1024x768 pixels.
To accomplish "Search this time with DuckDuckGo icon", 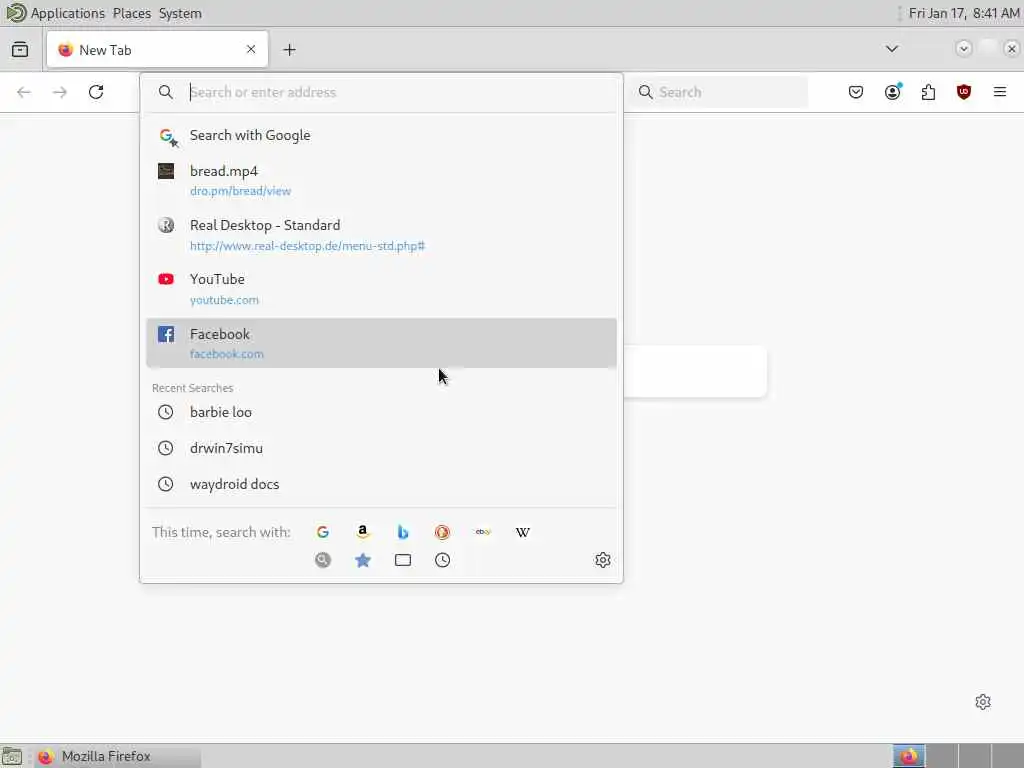I will tap(442, 532).
